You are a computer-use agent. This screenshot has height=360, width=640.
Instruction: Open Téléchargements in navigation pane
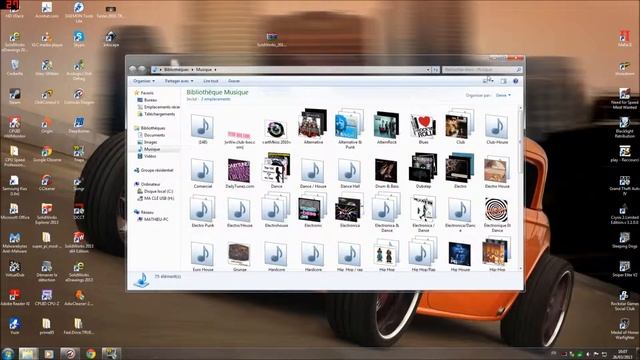[x=156, y=114]
